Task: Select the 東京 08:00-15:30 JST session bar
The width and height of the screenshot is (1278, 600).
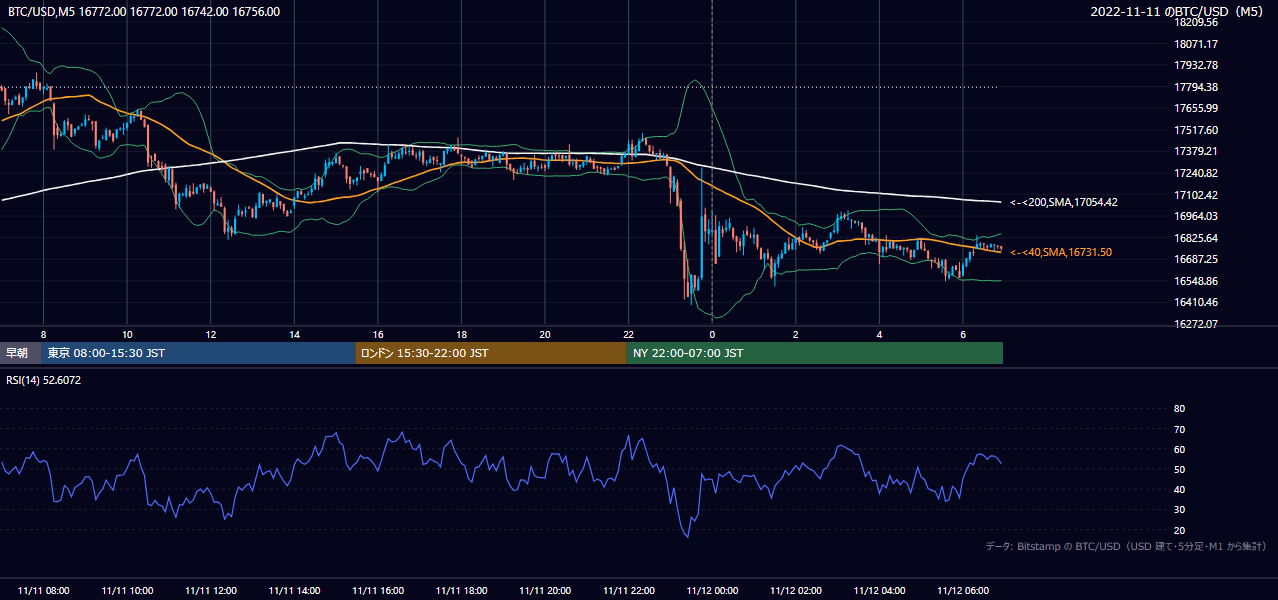Action: [x=199, y=353]
